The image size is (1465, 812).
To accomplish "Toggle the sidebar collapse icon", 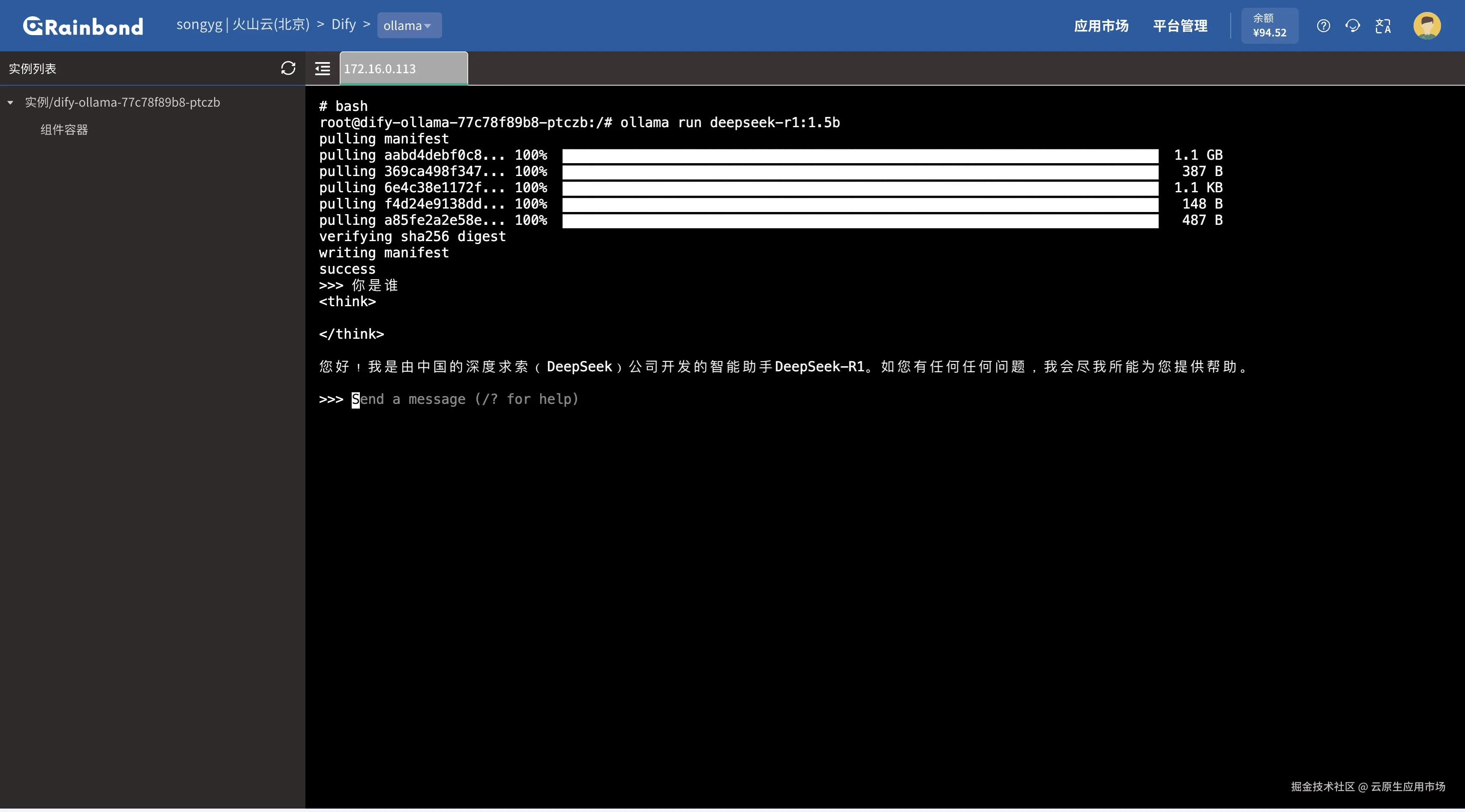I will pos(323,69).
